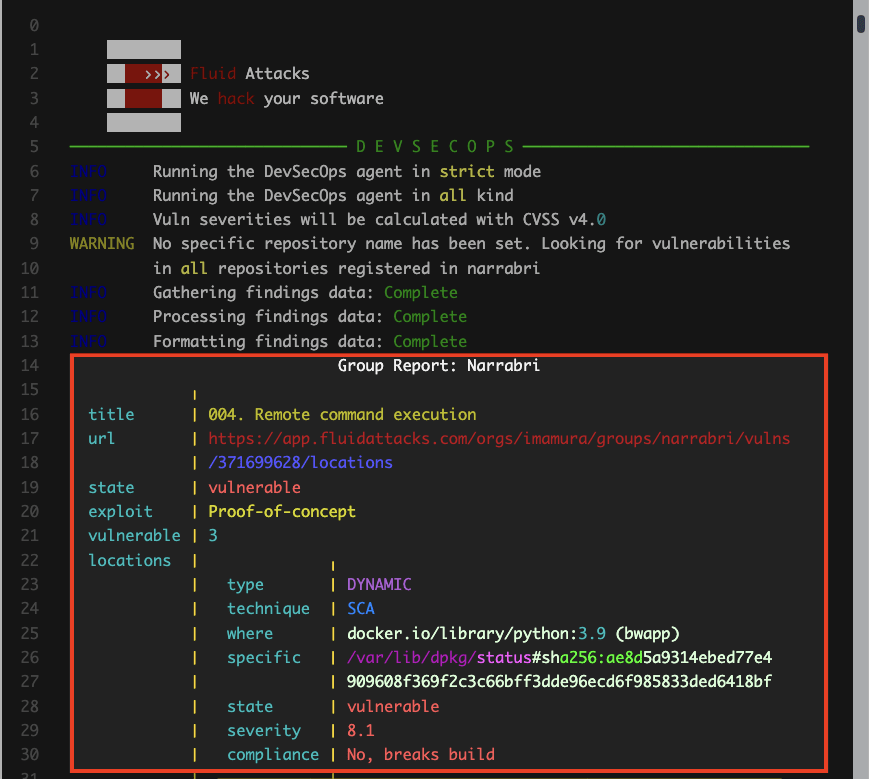Click 'Complete' on the Gathering findings line
The height and width of the screenshot is (779, 869).
(x=421, y=293)
